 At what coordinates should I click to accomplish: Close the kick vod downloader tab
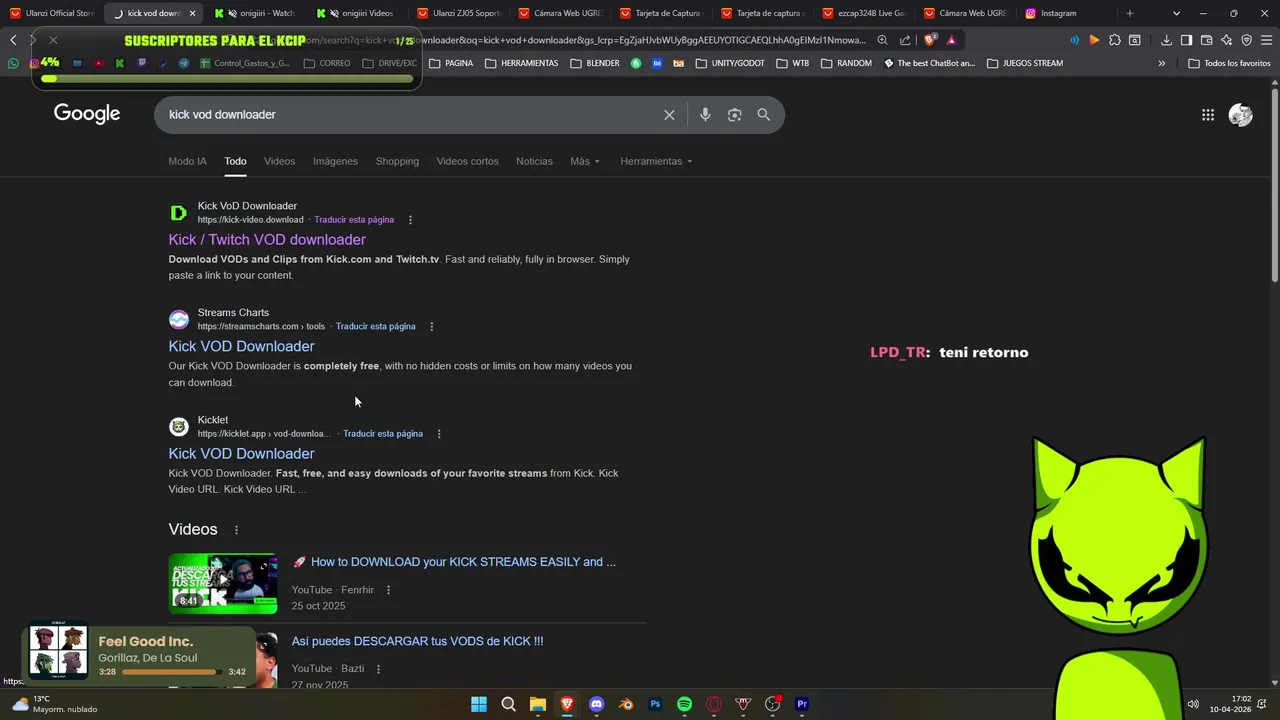pyautogui.click(x=192, y=13)
